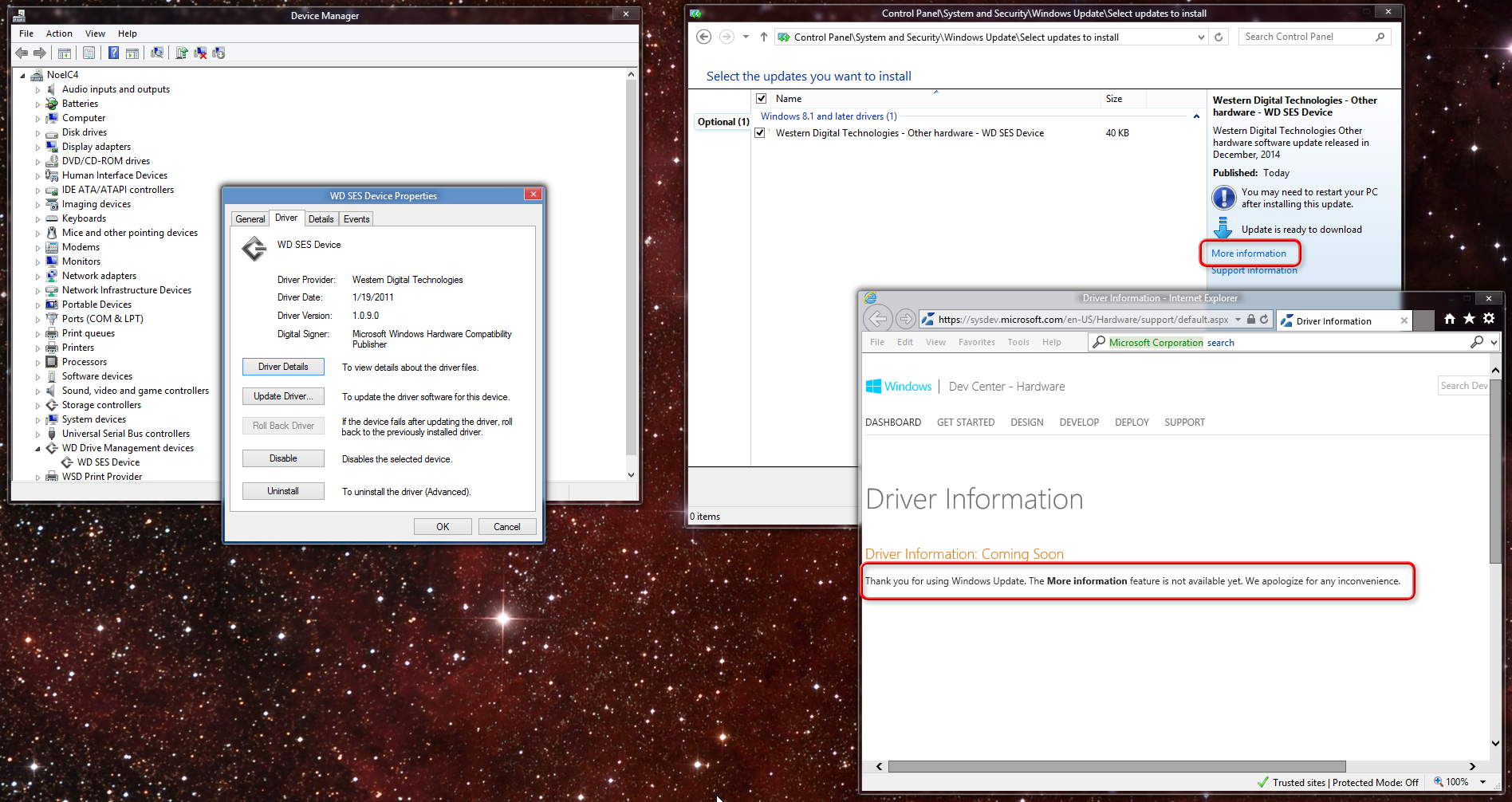Click the Search Dev box on Dev Center page

coord(1463,386)
